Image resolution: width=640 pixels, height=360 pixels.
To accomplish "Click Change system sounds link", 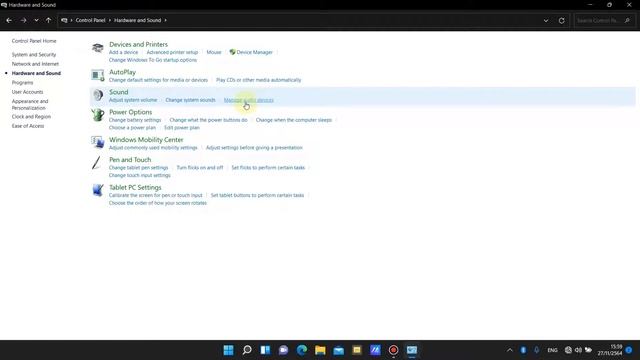I will (x=190, y=100).
